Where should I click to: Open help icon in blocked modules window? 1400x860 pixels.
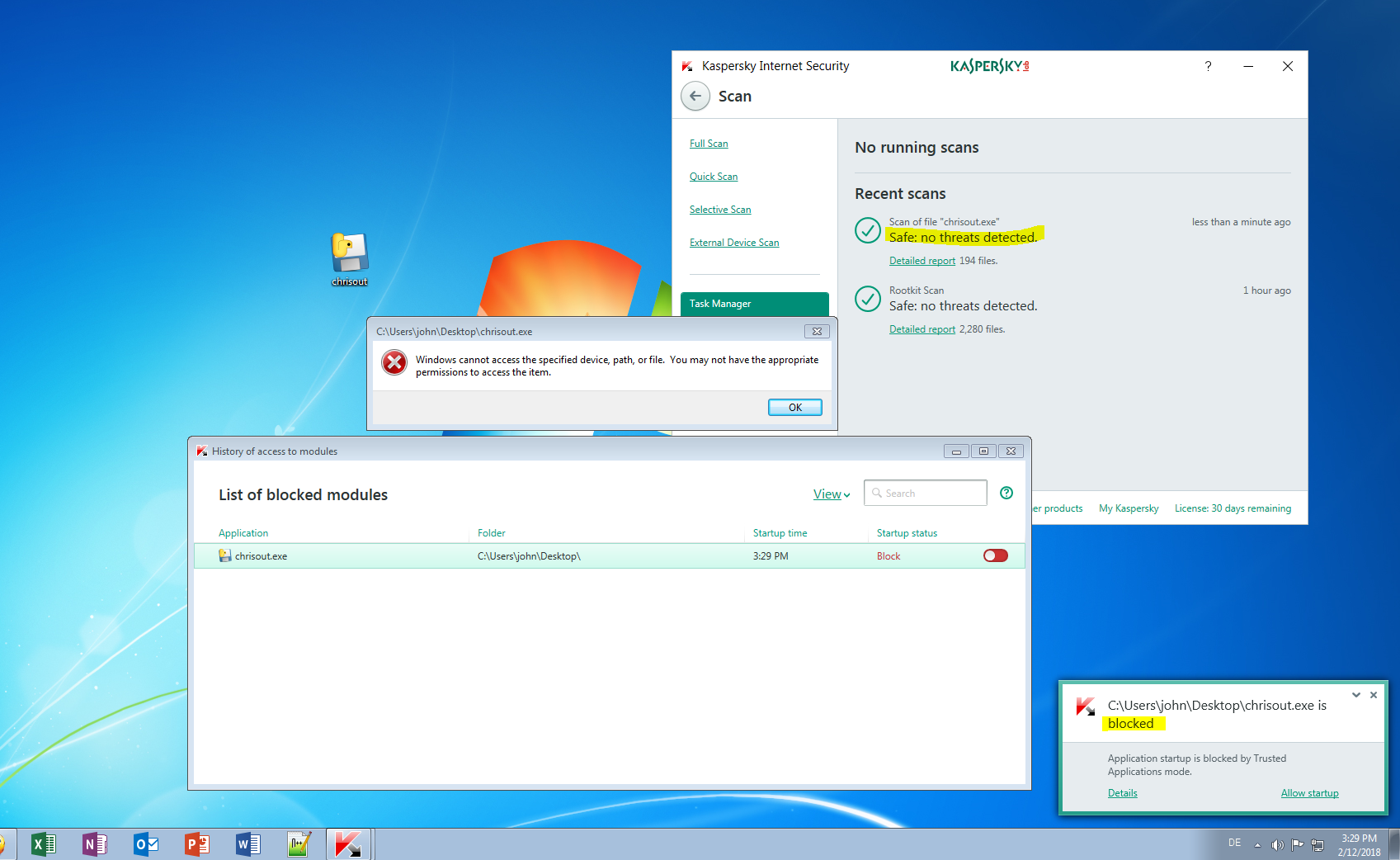1006,493
